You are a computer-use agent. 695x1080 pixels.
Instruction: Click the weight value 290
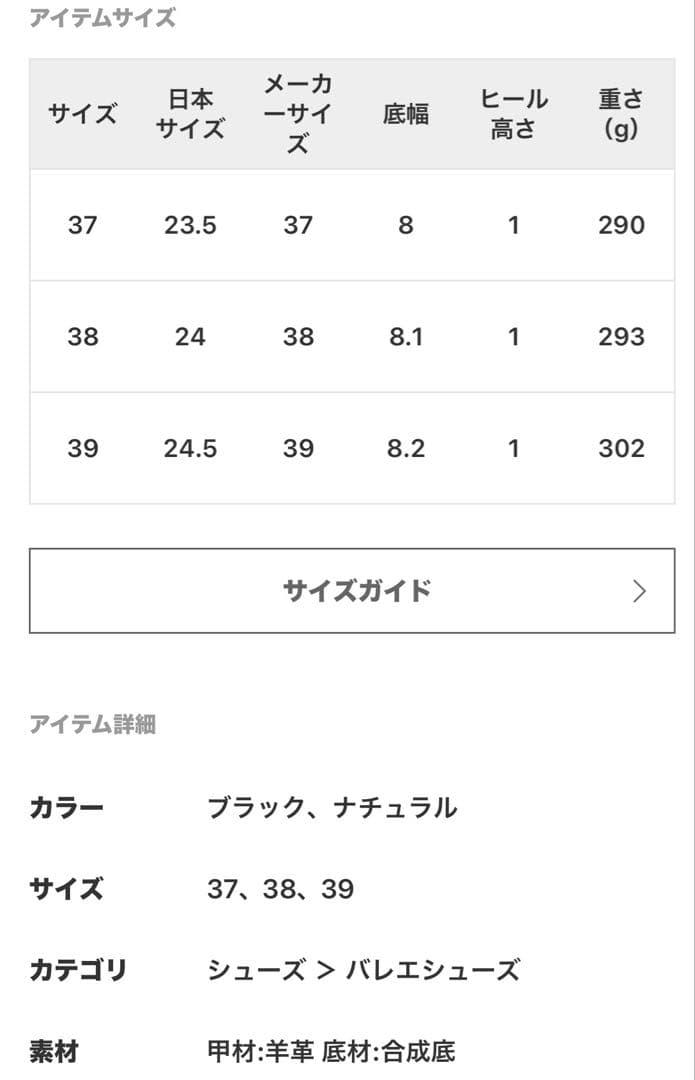(x=620, y=225)
